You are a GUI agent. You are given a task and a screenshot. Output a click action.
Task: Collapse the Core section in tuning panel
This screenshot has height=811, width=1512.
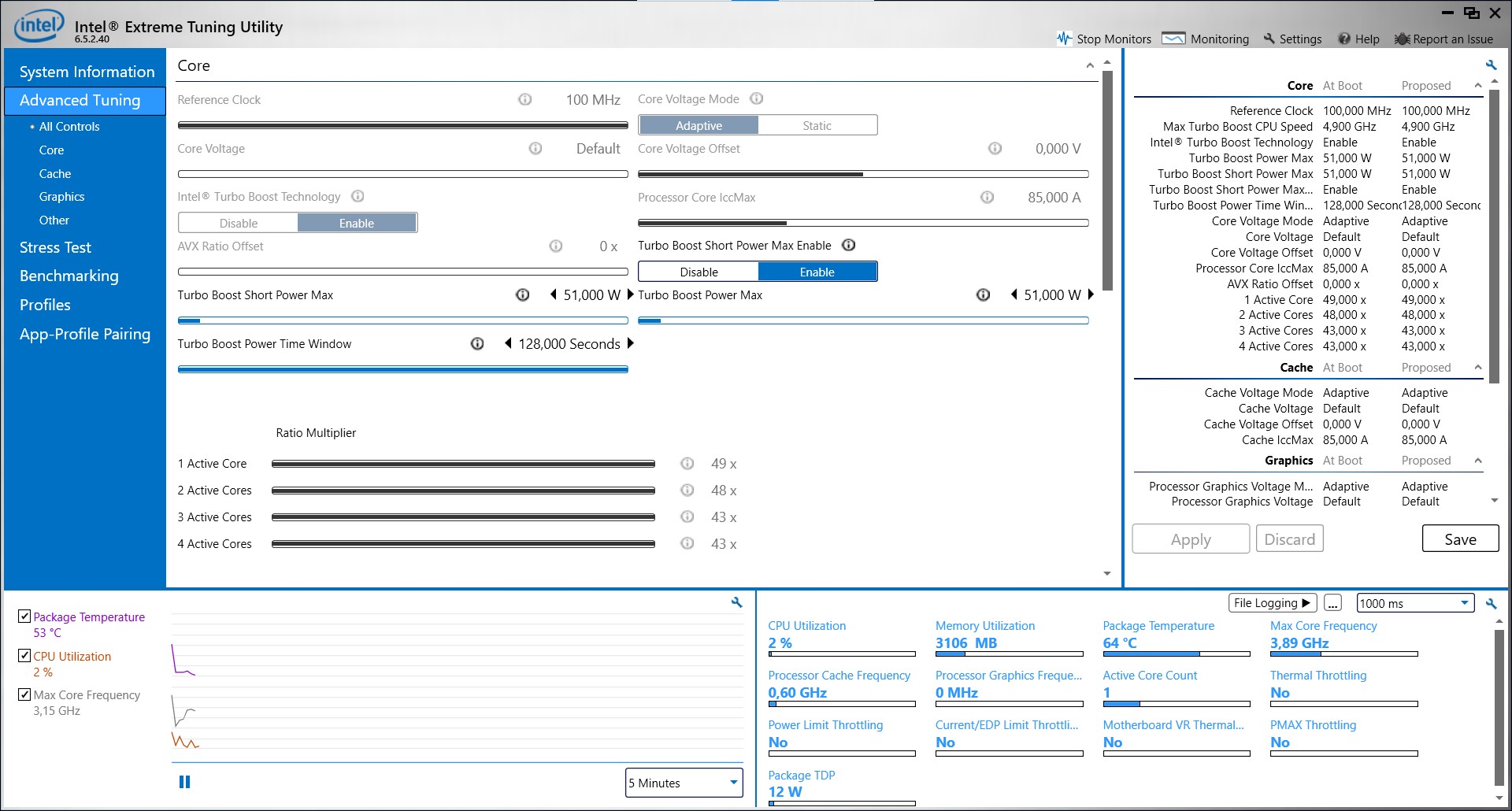tap(1090, 65)
